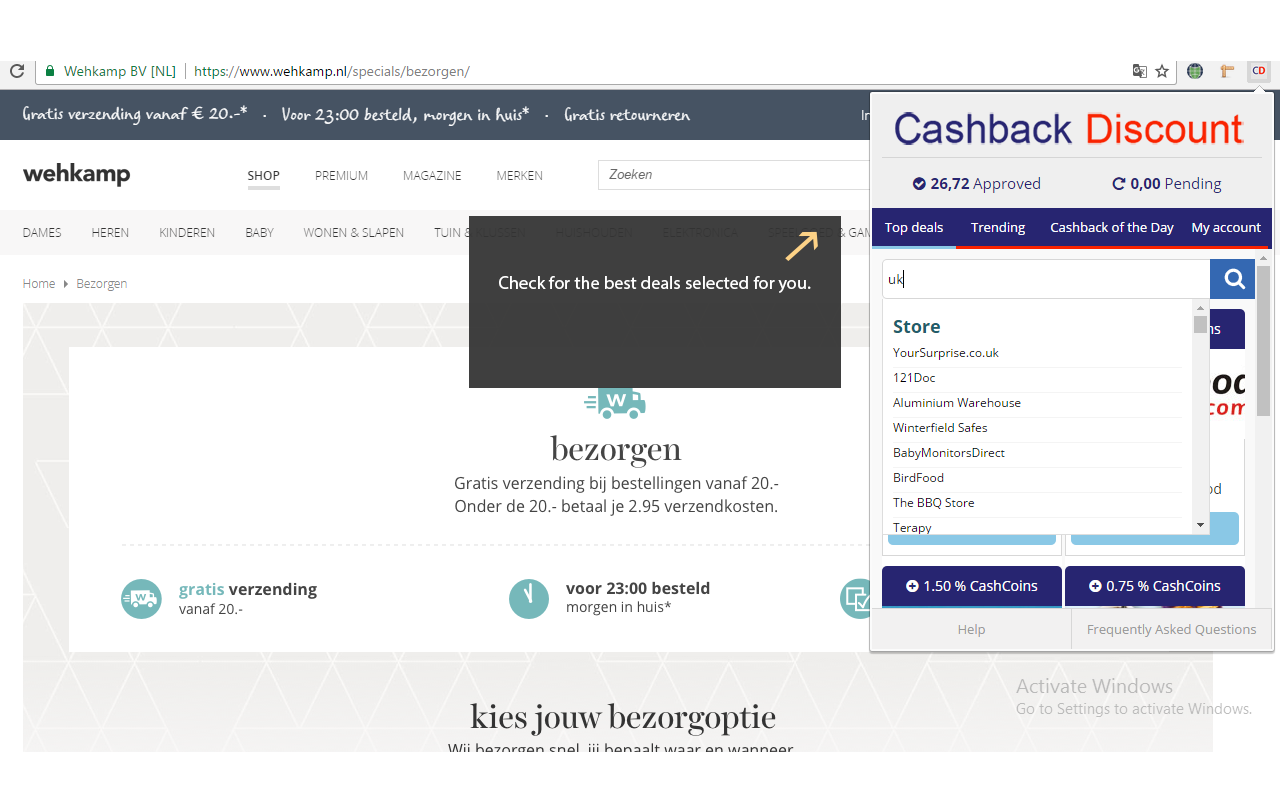The height and width of the screenshot is (800, 1280).
Task: Click plus icon on 1.50 % CashCoins
Action: (x=912, y=586)
